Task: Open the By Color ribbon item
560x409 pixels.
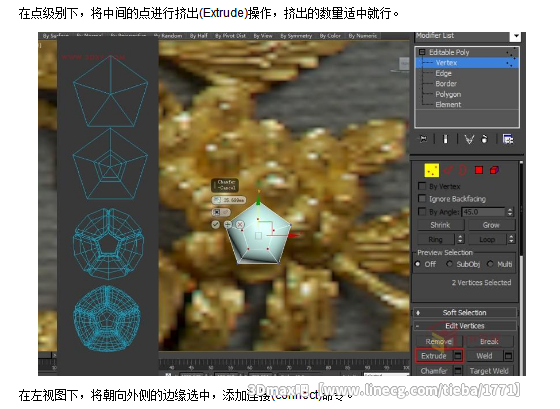Action: [330, 36]
